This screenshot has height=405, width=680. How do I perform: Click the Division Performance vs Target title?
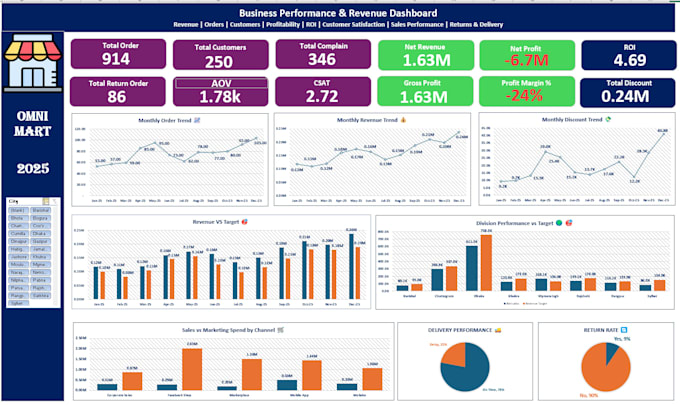[514, 223]
